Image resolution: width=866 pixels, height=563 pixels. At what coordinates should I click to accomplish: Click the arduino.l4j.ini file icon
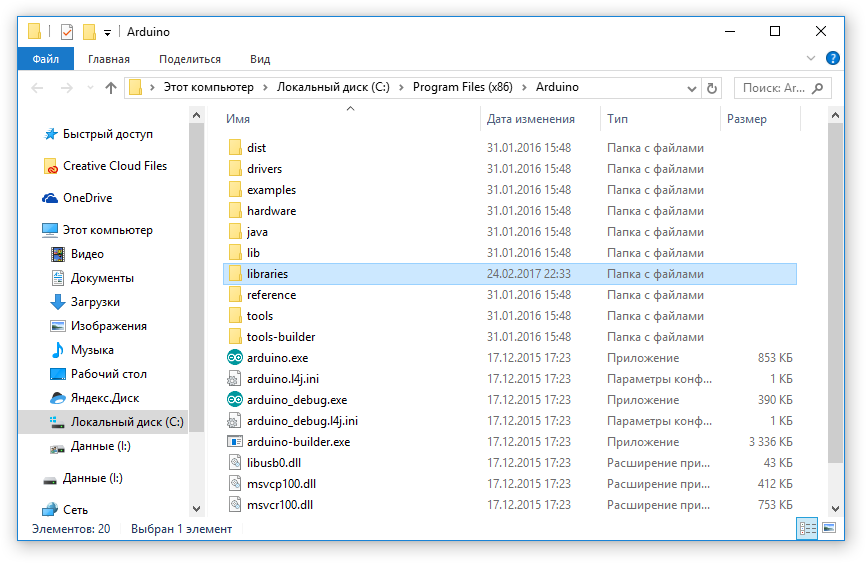(x=235, y=378)
